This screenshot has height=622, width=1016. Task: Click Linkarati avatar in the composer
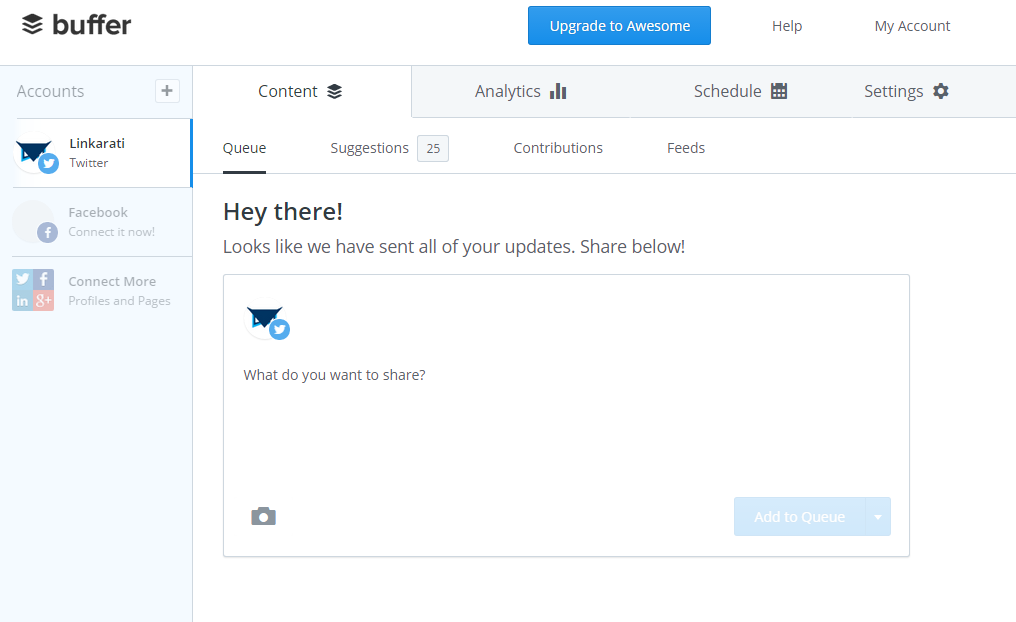[266, 319]
